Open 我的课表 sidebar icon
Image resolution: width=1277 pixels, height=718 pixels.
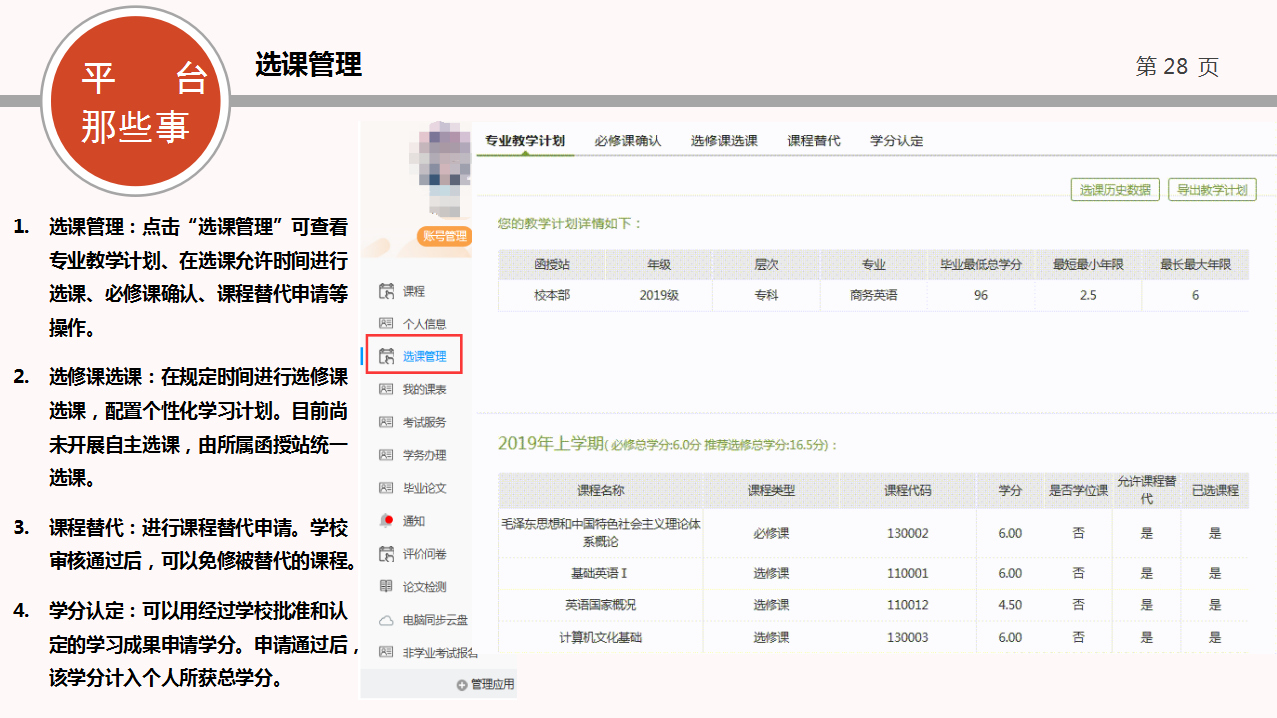(x=386, y=389)
